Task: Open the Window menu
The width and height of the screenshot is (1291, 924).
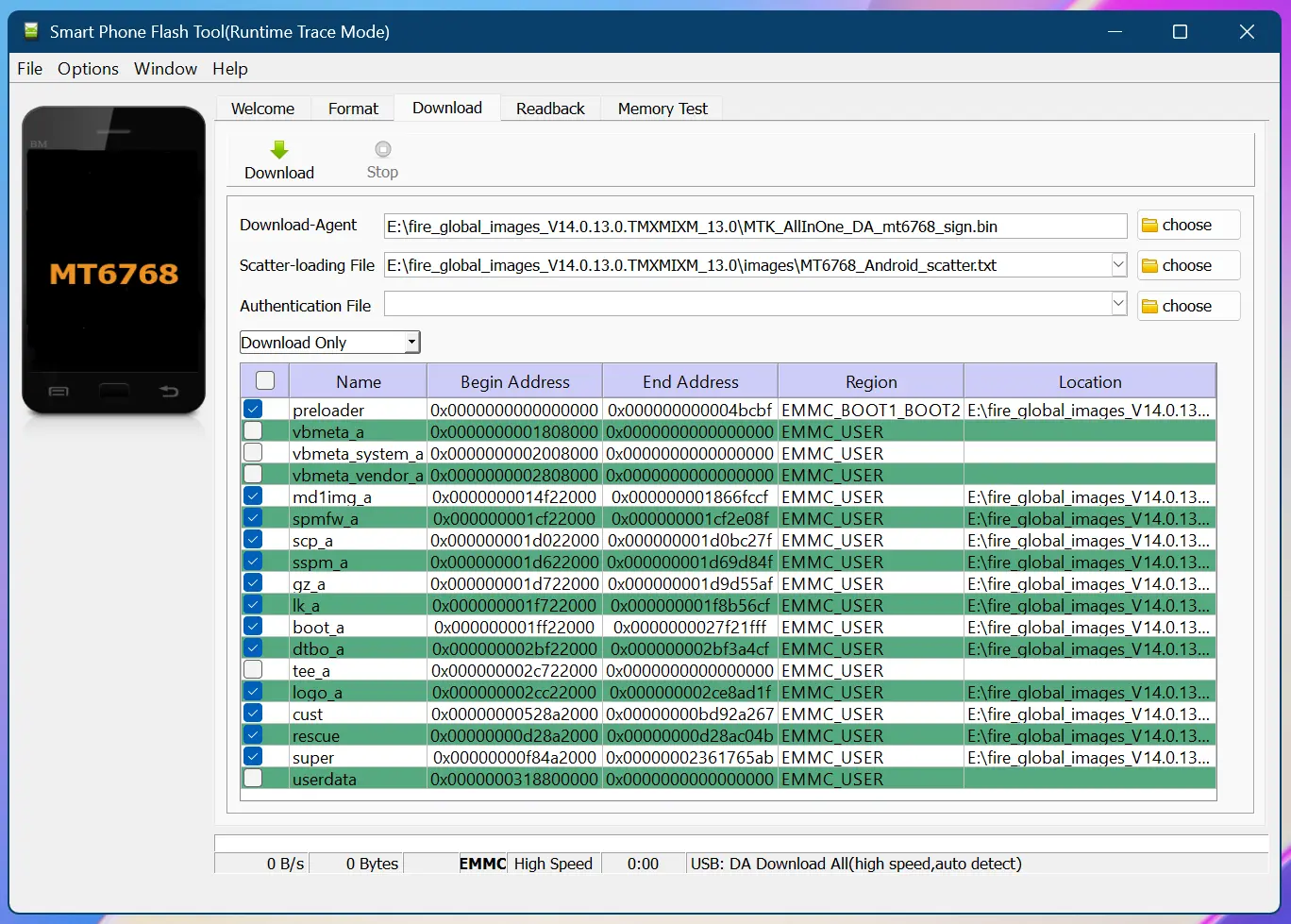Action: (165, 68)
